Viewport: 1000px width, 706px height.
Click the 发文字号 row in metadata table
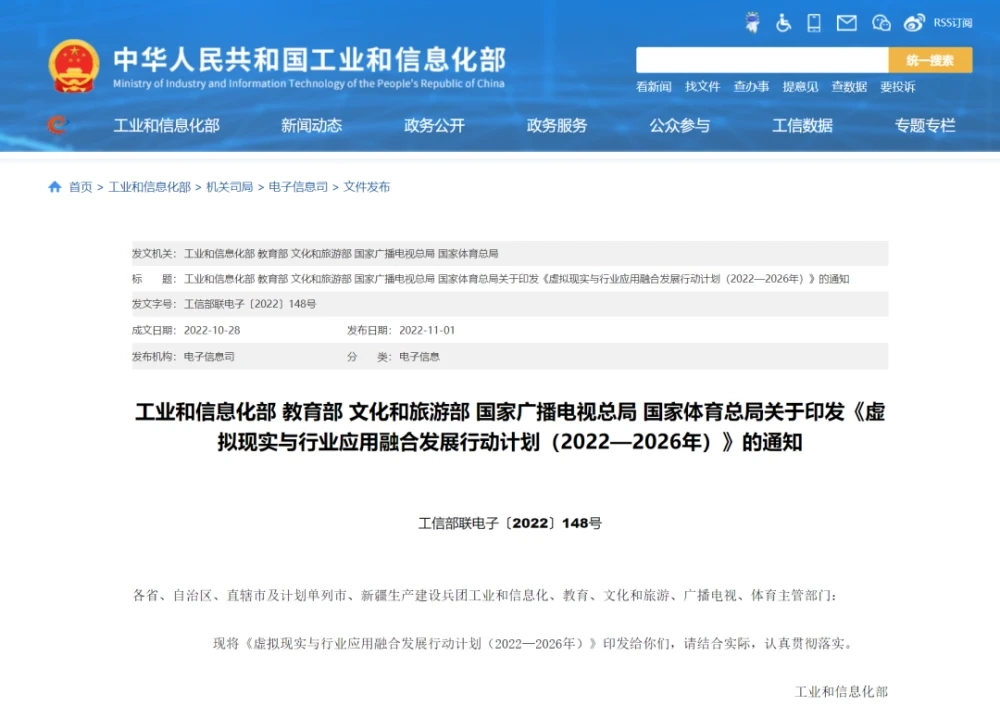click(x=510, y=304)
